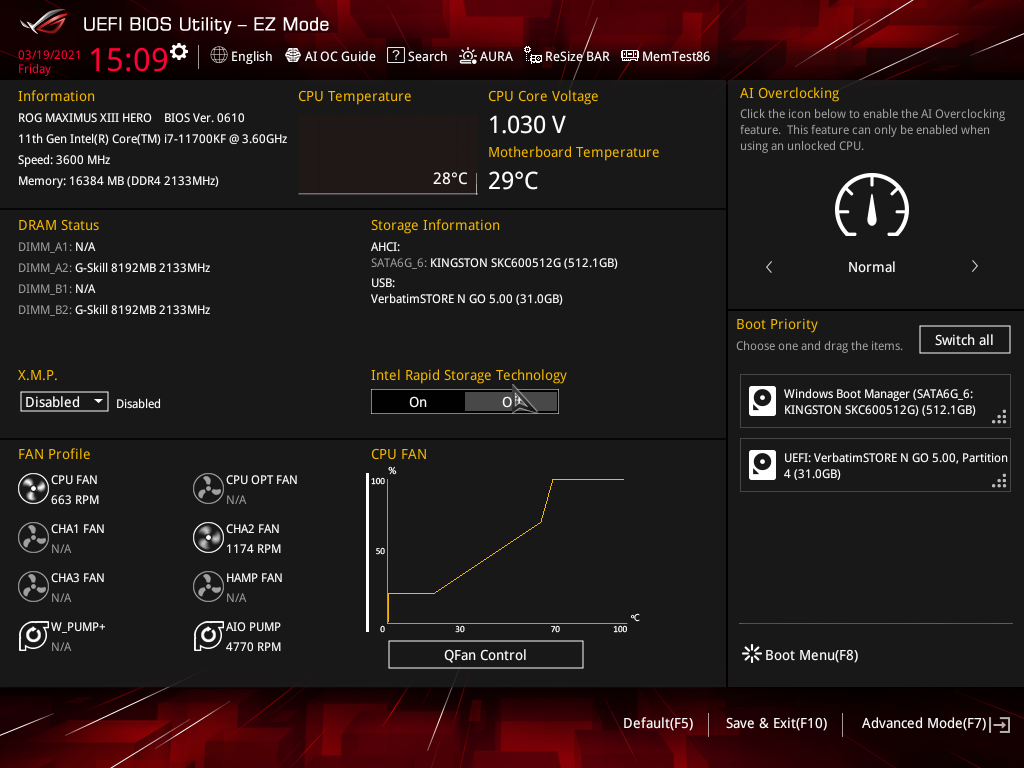Image resolution: width=1024 pixels, height=768 pixels.
Task: Open the AURA lighting menu
Action: pos(486,56)
